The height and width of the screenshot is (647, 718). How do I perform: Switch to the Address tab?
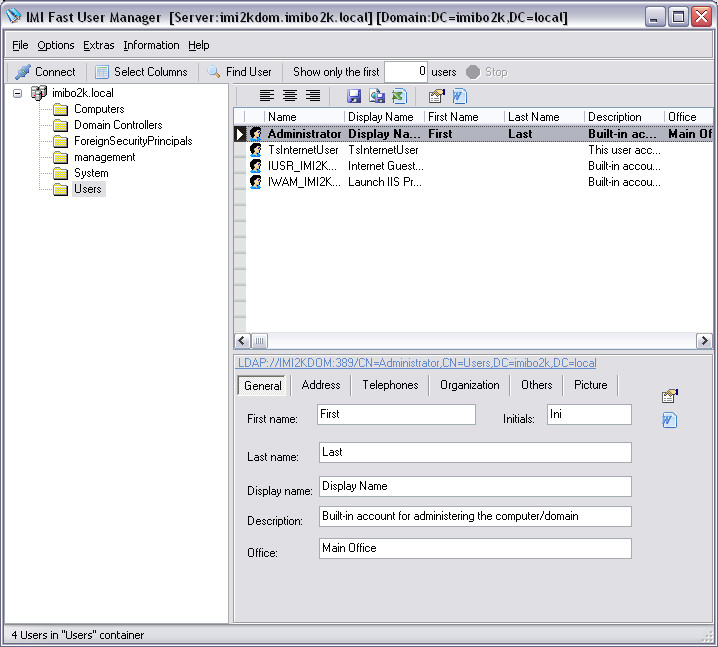pos(321,385)
